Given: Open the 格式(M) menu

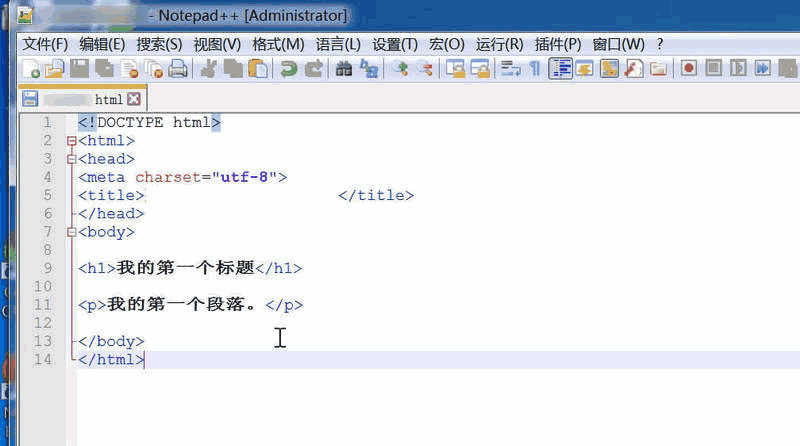Looking at the screenshot, I should click(278, 44).
